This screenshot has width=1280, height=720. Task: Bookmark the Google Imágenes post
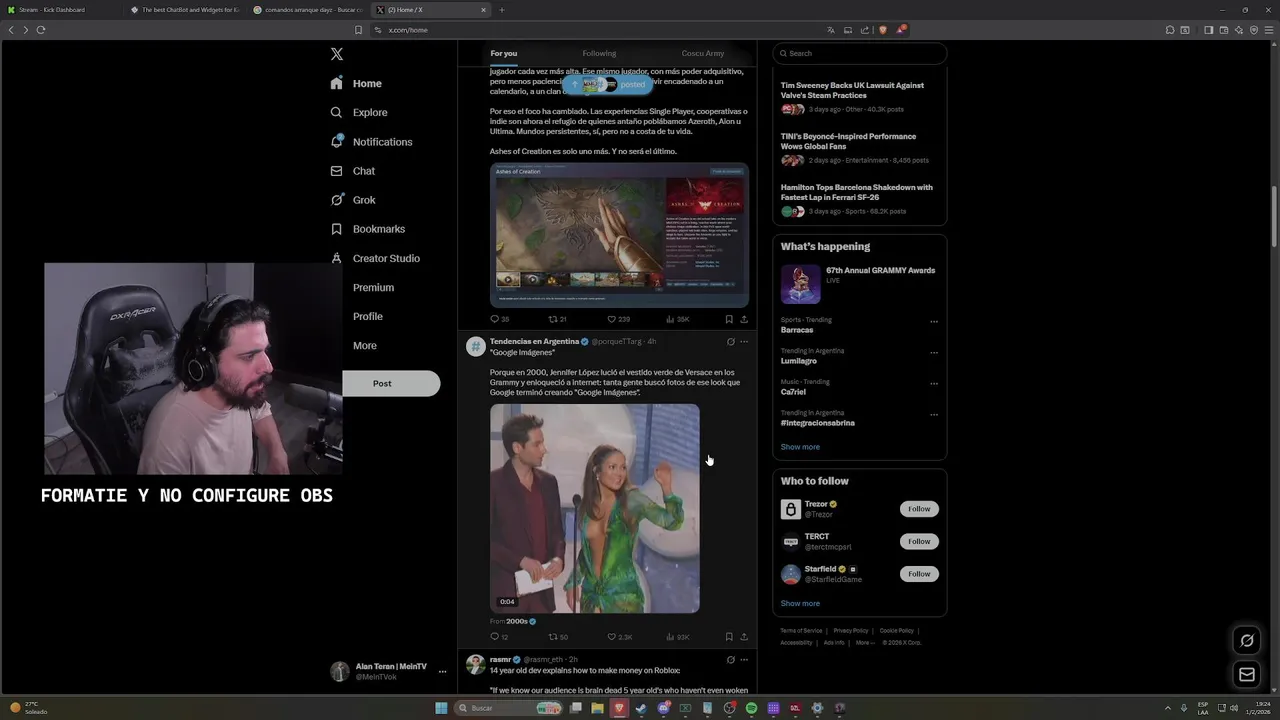coord(729,636)
